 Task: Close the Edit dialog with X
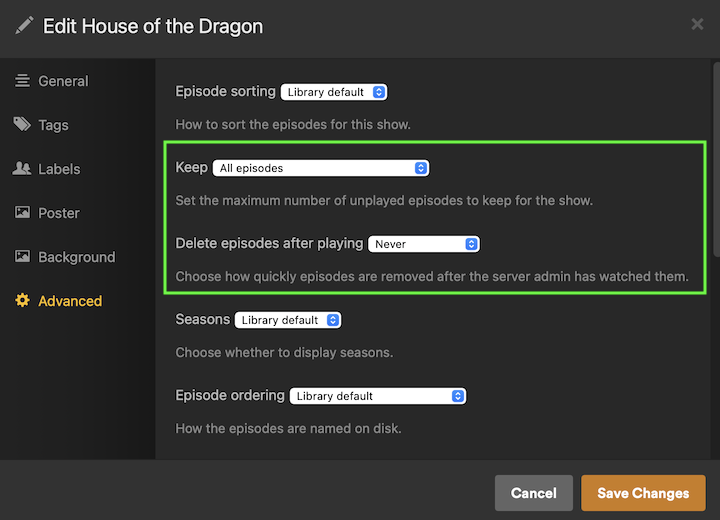[696, 23]
